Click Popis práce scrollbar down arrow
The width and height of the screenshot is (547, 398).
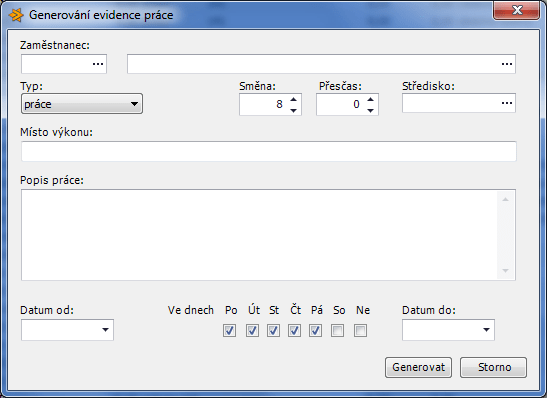[505, 271]
